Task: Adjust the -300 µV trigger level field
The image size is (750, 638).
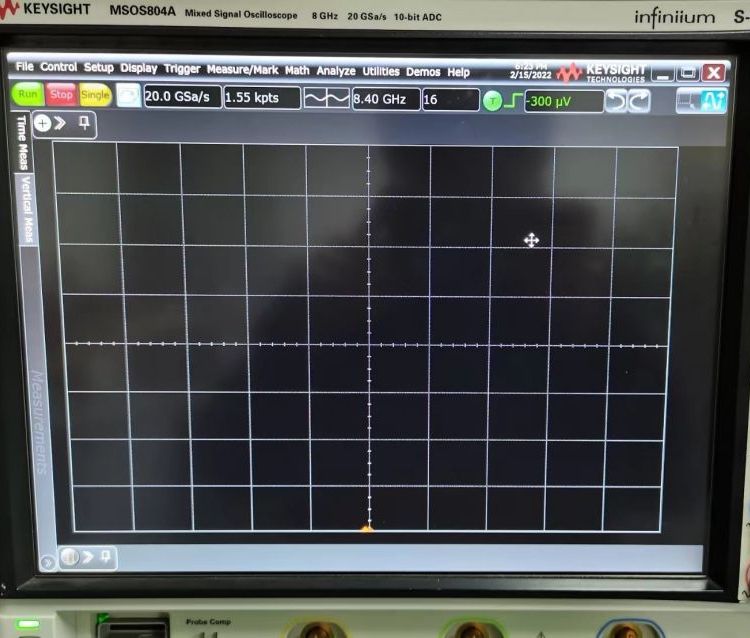Action: (564, 102)
